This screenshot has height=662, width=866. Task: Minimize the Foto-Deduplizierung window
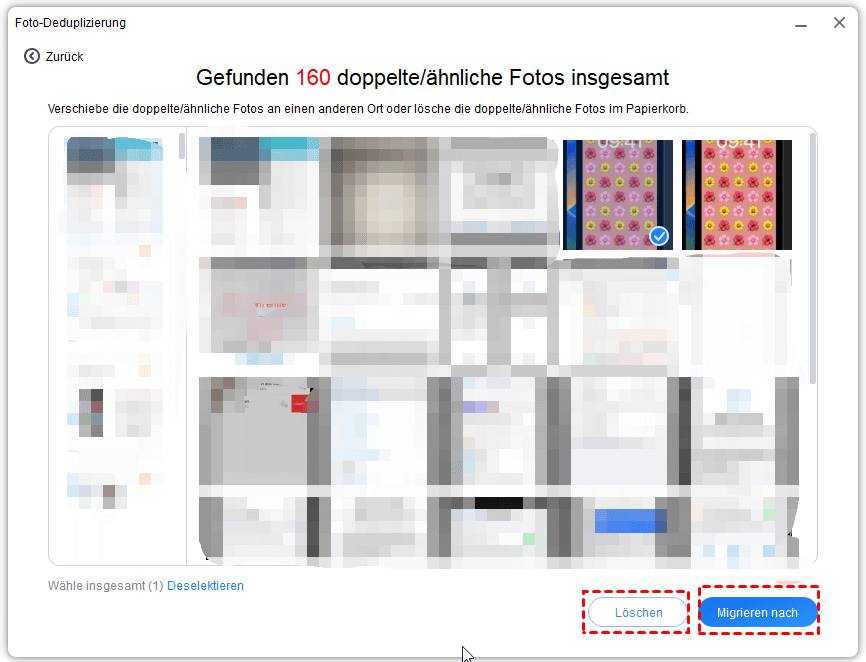click(x=799, y=22)
